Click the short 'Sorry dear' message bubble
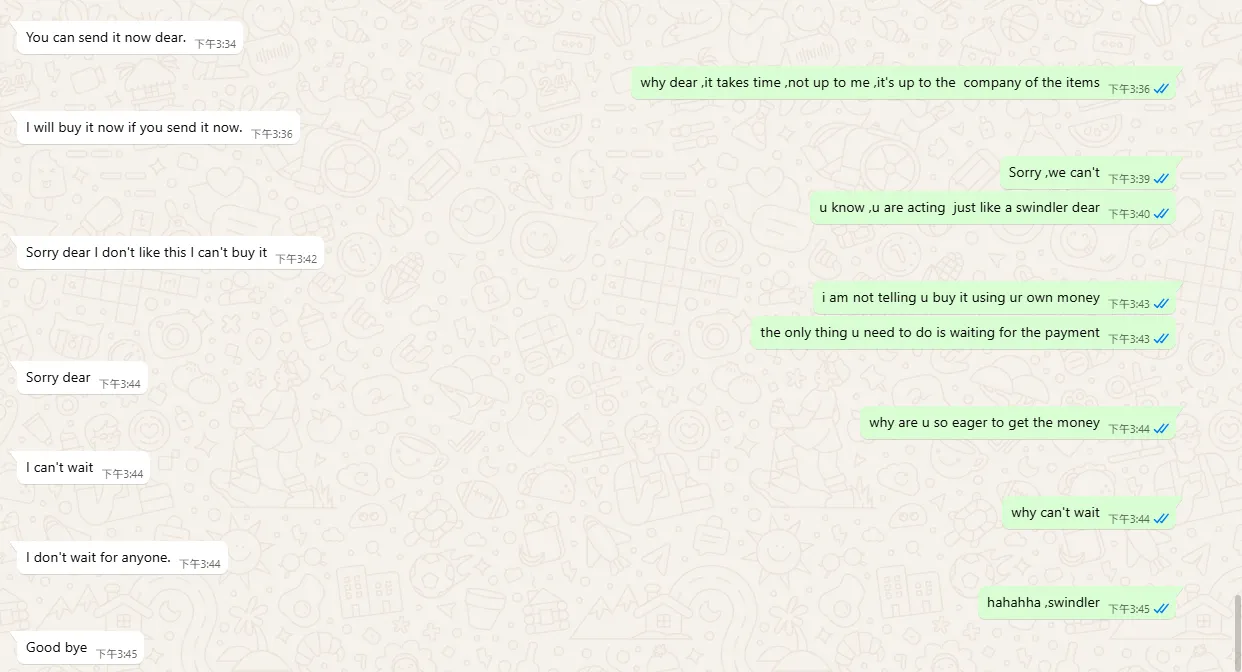This screenshot has height=672, width=1242. pos(82,378)
